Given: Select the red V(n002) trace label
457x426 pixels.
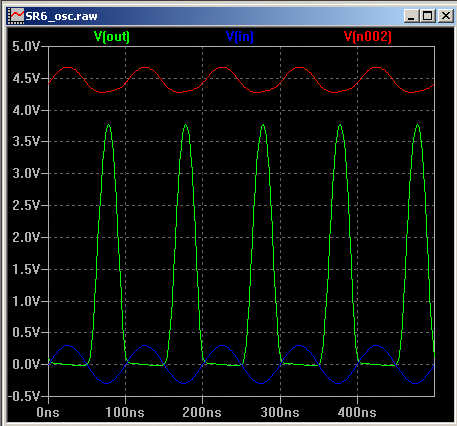Looking at the screenshot, I should [368, 36].
